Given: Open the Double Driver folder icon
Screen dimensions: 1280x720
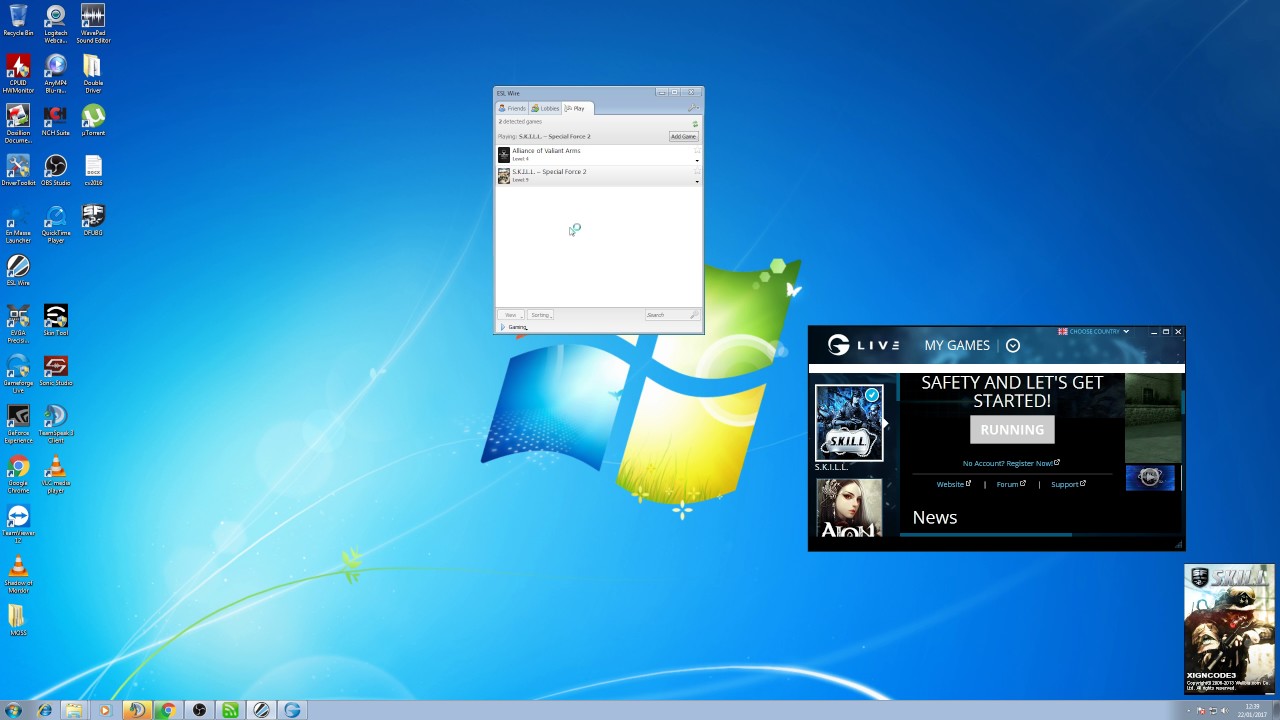Looking at the screenshot, I should pyautogui.click(x=93, y=74).
